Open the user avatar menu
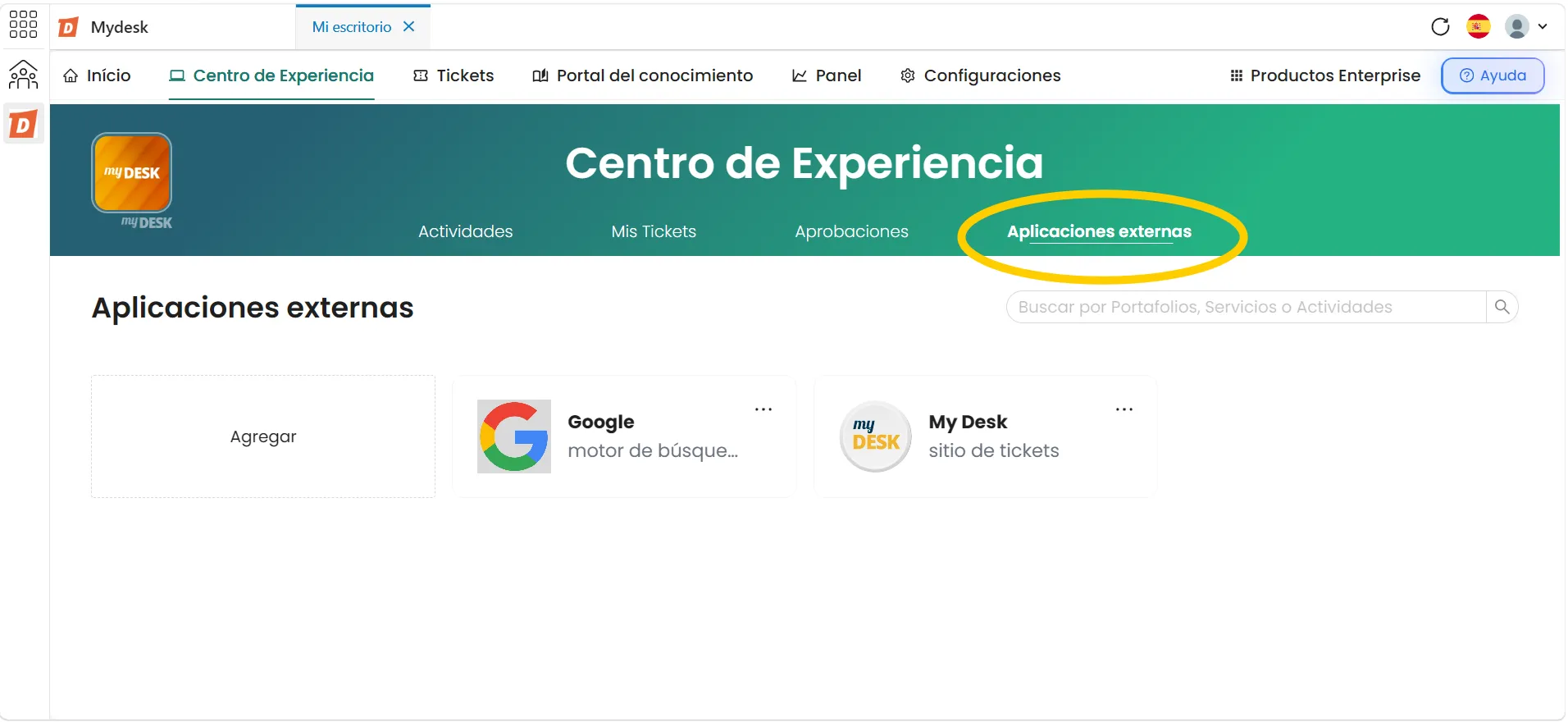This screenshot has width=1568, height=722. coord(1517,27)
